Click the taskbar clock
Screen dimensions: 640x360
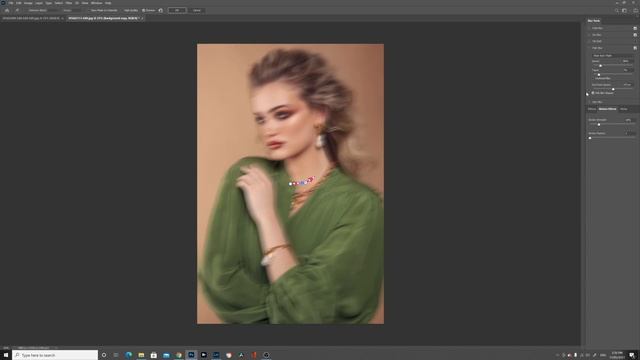pos(617,355)
